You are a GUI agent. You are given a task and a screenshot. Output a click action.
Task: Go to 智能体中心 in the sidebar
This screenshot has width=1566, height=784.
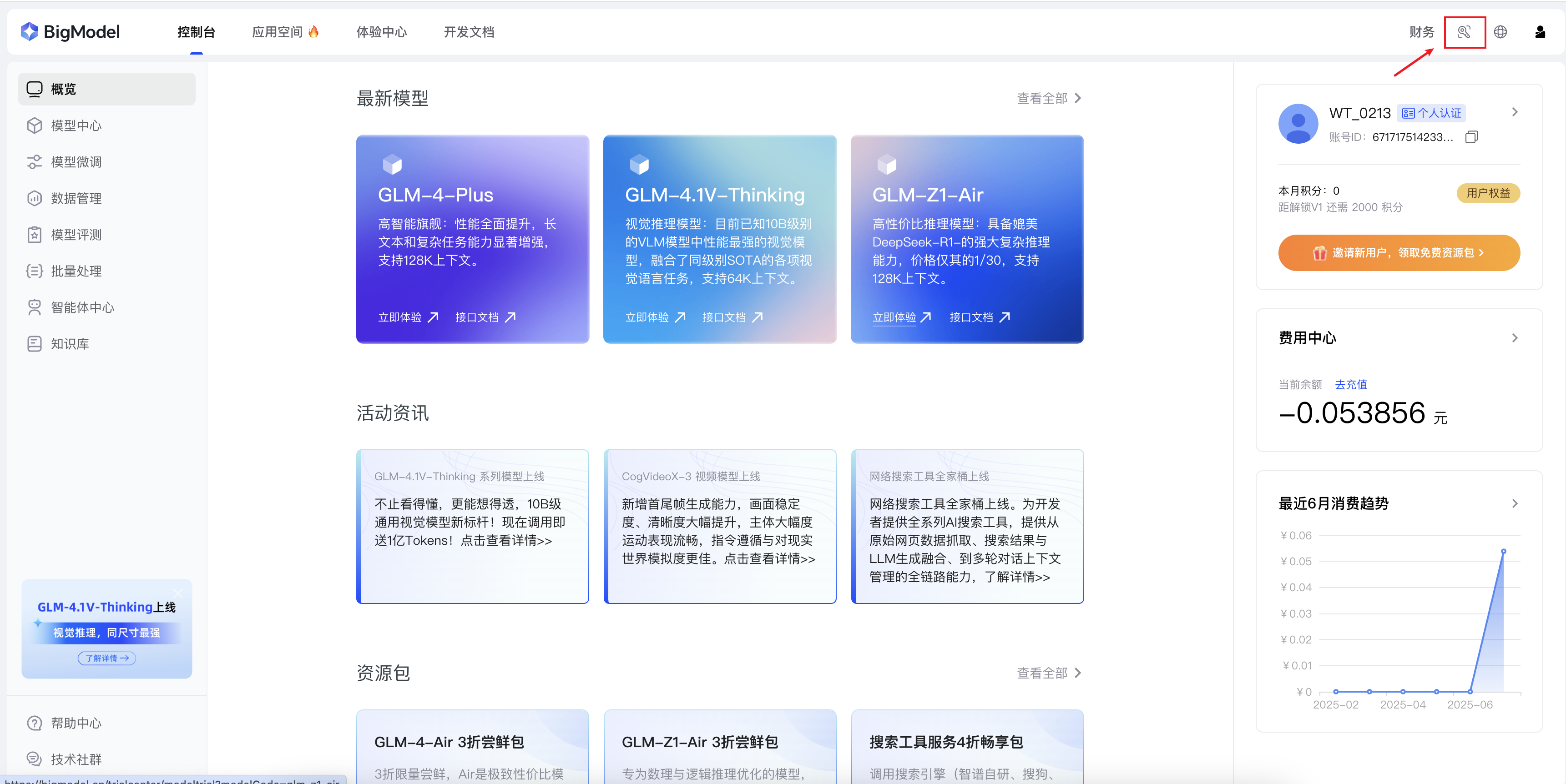coord(107,307)
